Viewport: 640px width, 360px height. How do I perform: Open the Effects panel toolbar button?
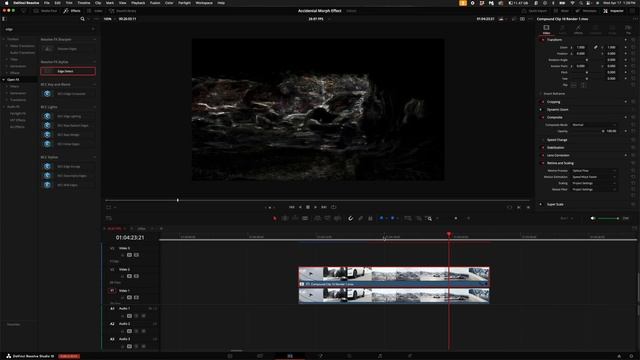pos(72,11)
